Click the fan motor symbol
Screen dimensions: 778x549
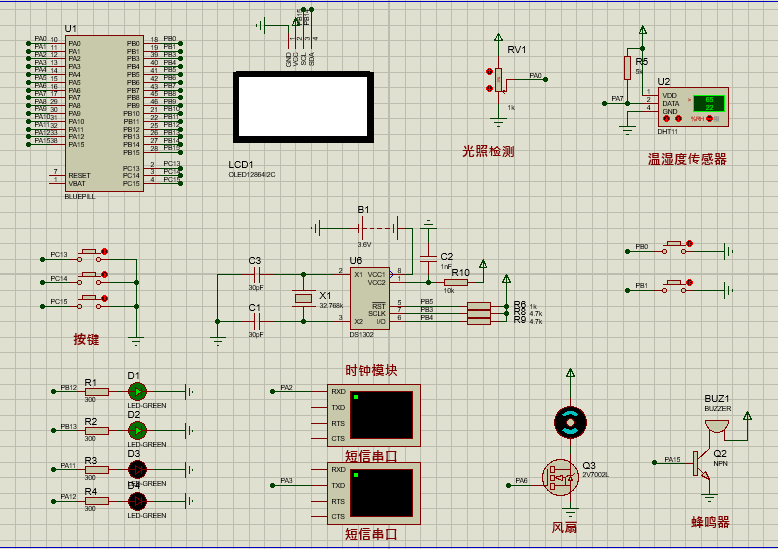pyautogui.click(x=571, y=422)
